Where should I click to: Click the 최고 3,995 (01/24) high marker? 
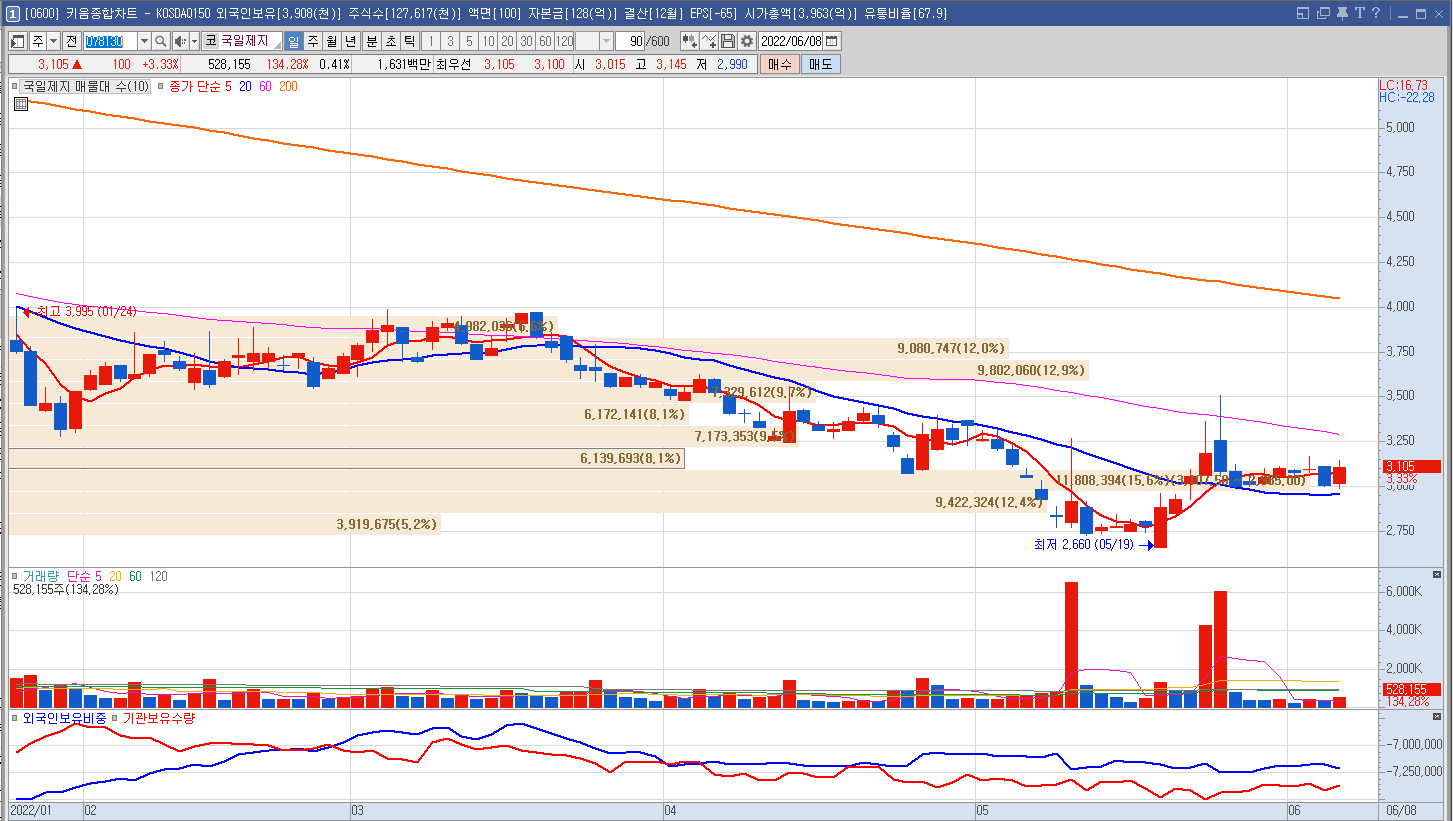coord(78,312)
